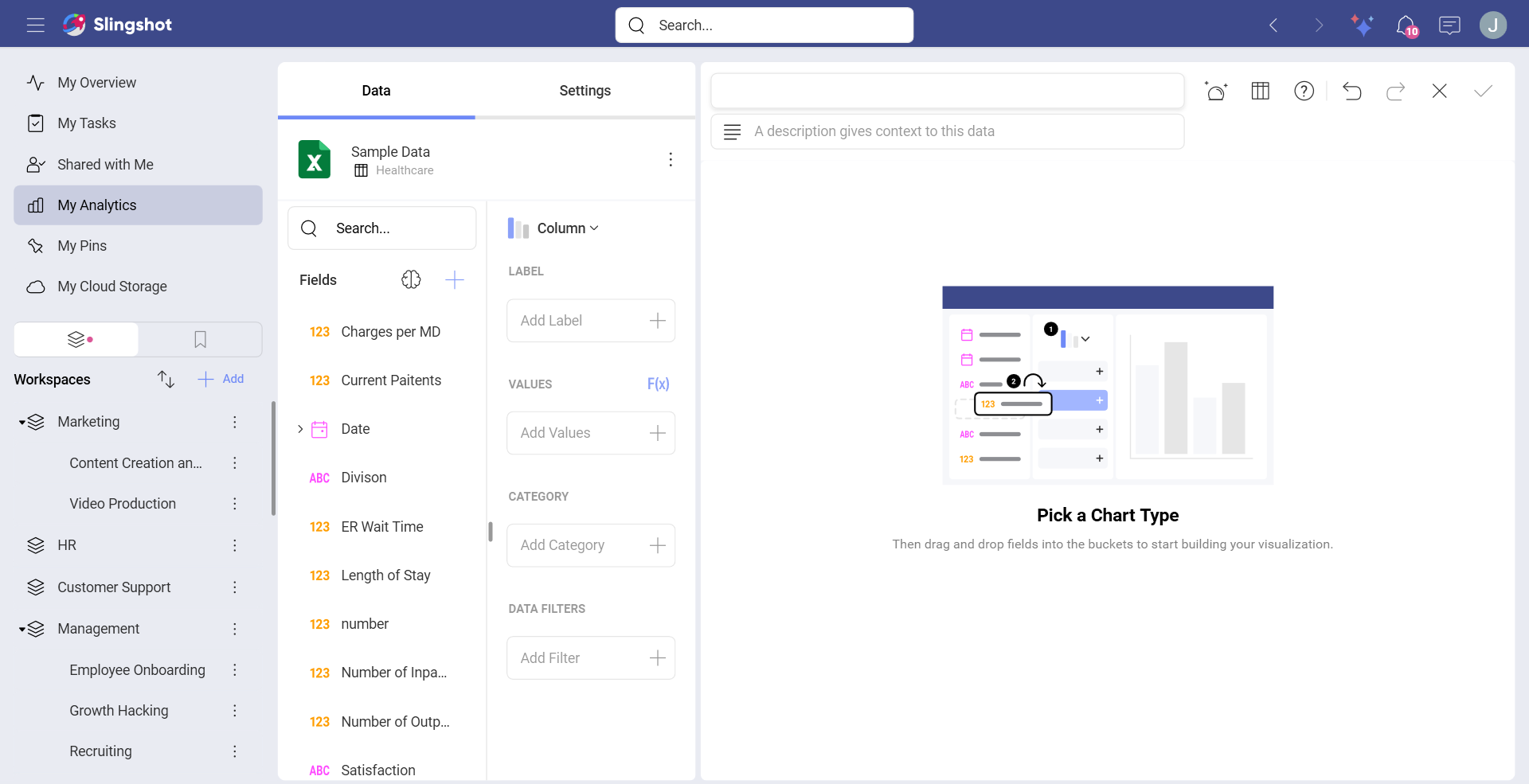Screen dimensions: 1529x784
Task: Click the add AI visualization icon
Action: tap(1216, 91)
